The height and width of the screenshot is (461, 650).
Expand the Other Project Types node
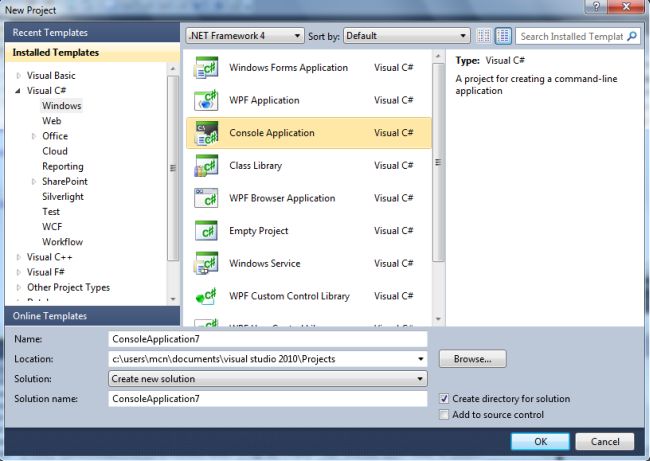pos(19,287)
